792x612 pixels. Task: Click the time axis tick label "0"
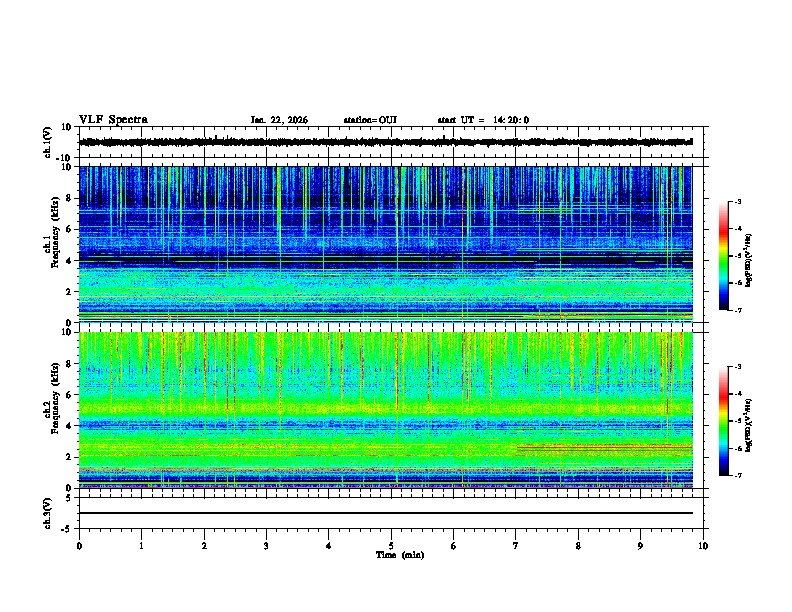point(79,546)
